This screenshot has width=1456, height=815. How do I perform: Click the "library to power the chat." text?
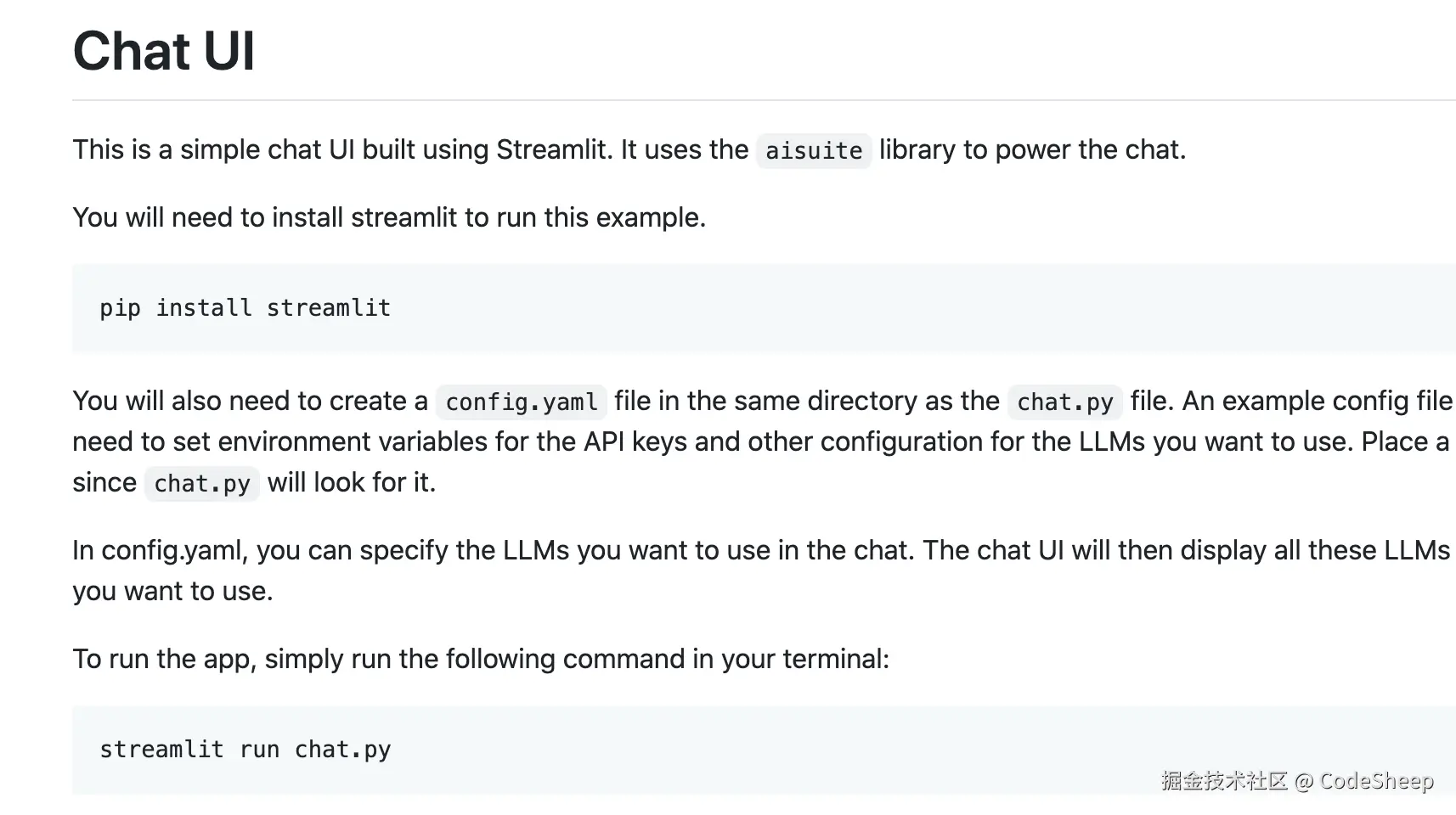point(1032,150)
